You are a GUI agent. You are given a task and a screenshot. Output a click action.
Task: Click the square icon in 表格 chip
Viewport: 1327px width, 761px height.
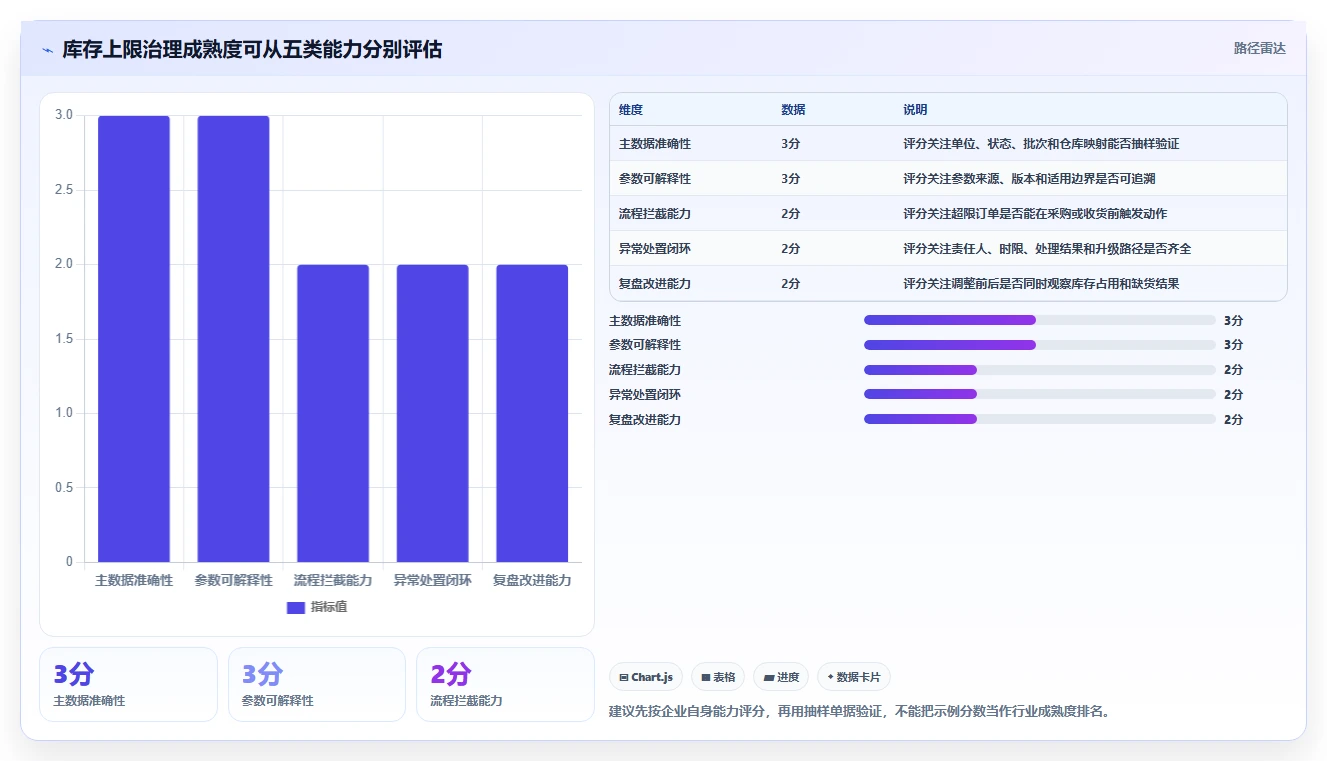(705, 677)
